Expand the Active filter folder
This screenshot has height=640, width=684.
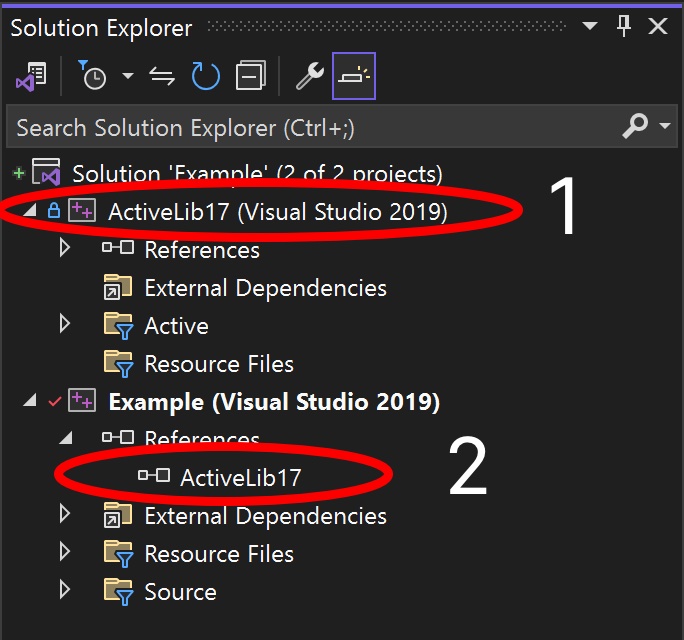pos(65,325)
